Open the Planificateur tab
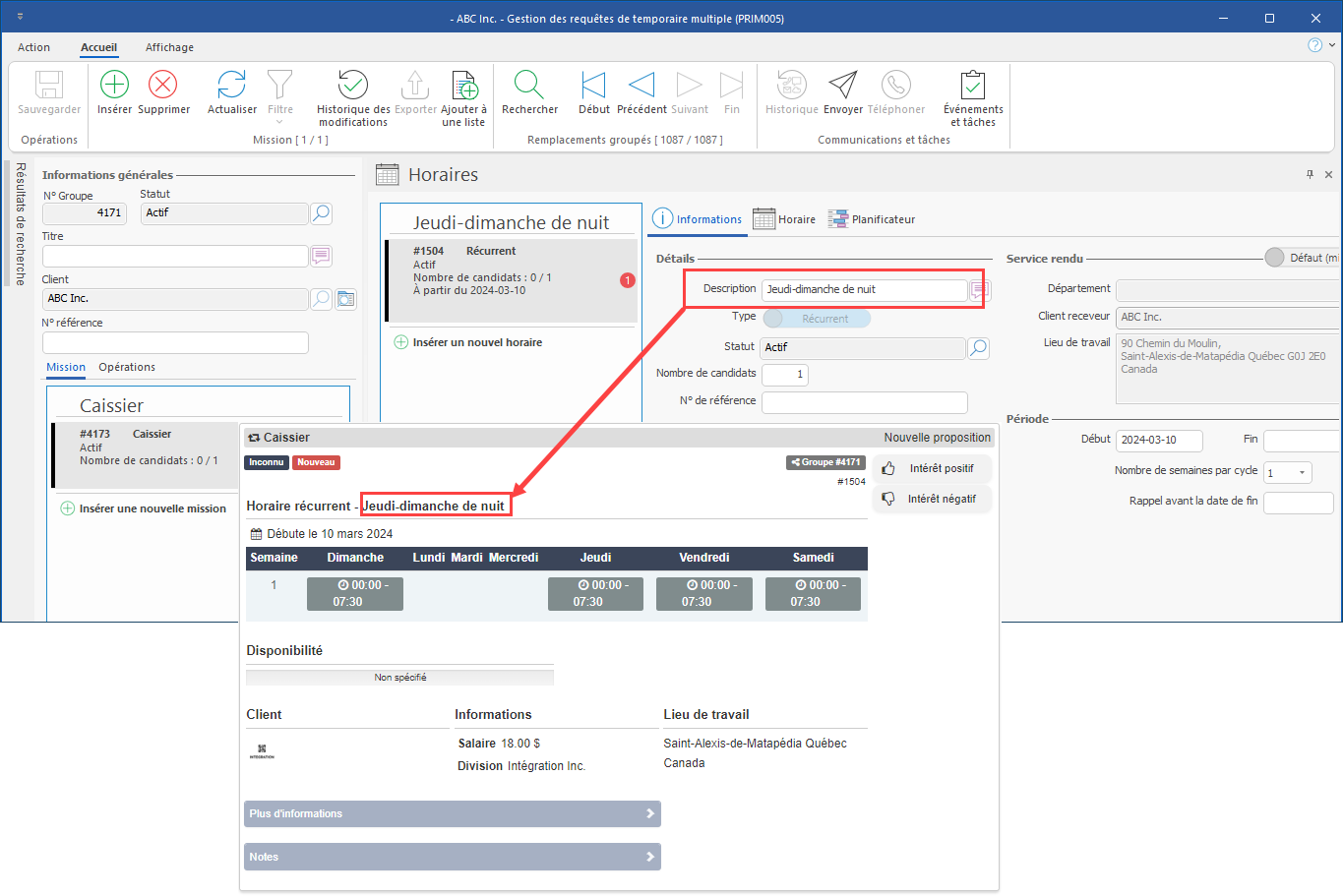 (x=872, y=219)
